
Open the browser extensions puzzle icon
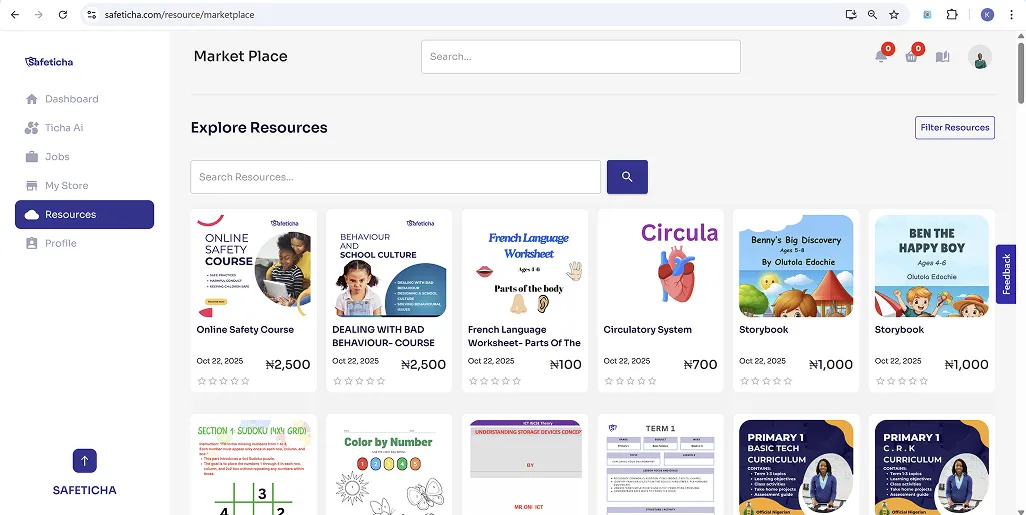952,14
